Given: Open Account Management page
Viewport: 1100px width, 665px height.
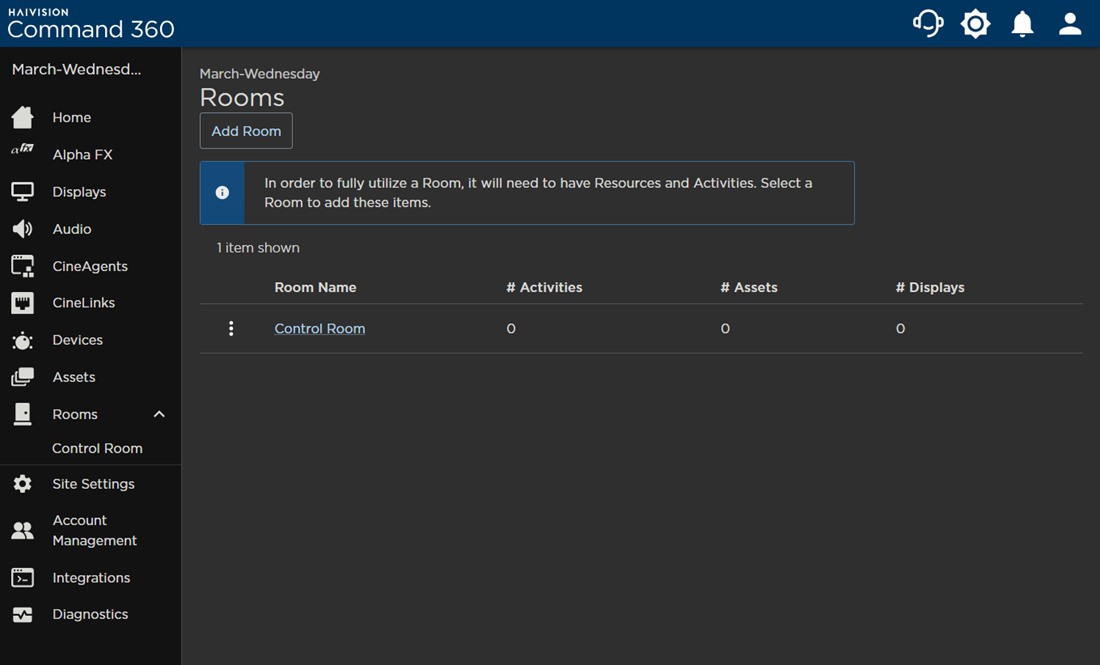Looking at the screenshot, I should (x=94, y=530).
